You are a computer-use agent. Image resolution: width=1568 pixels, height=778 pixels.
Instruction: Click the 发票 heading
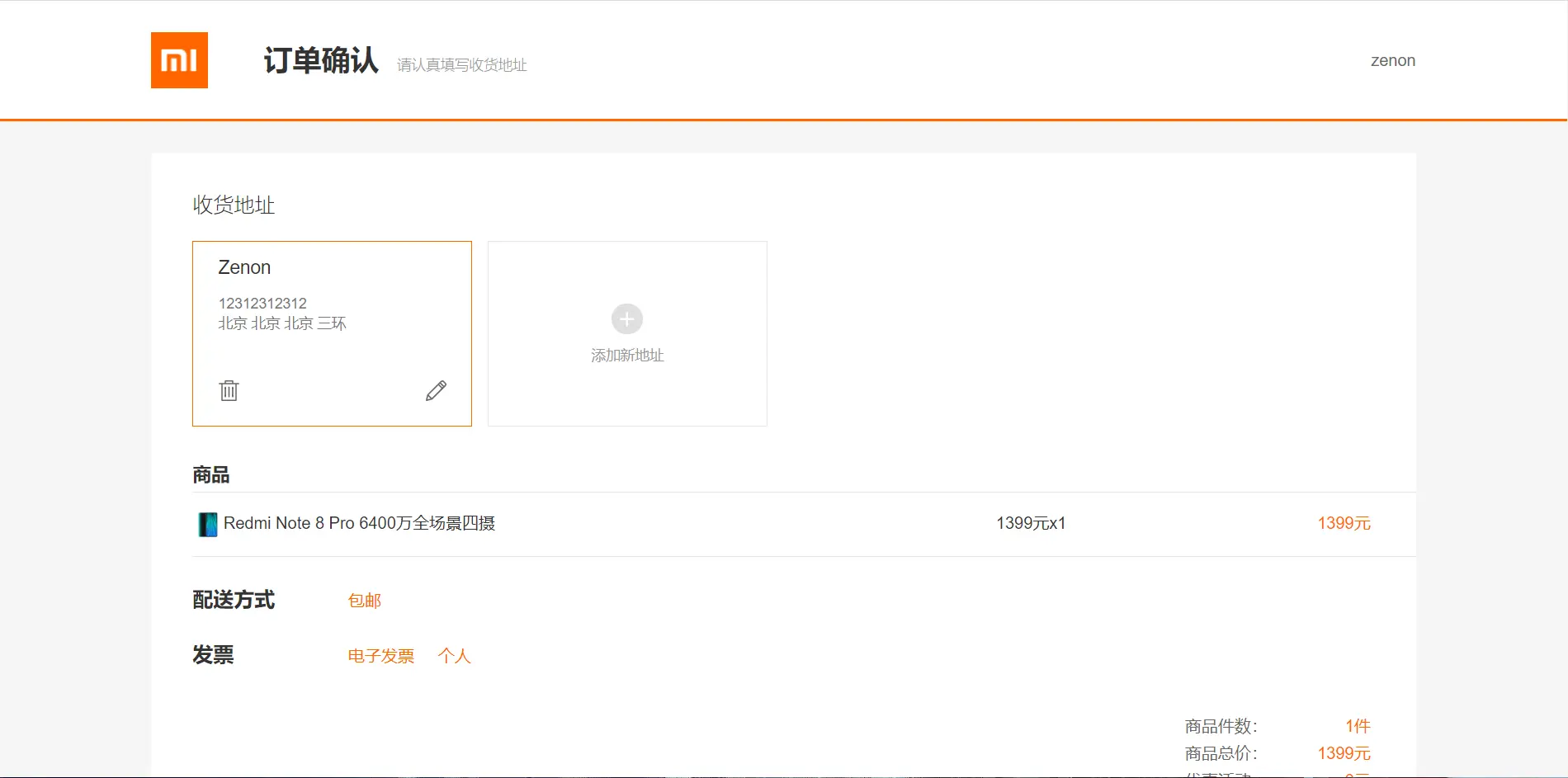coord(213,655)
